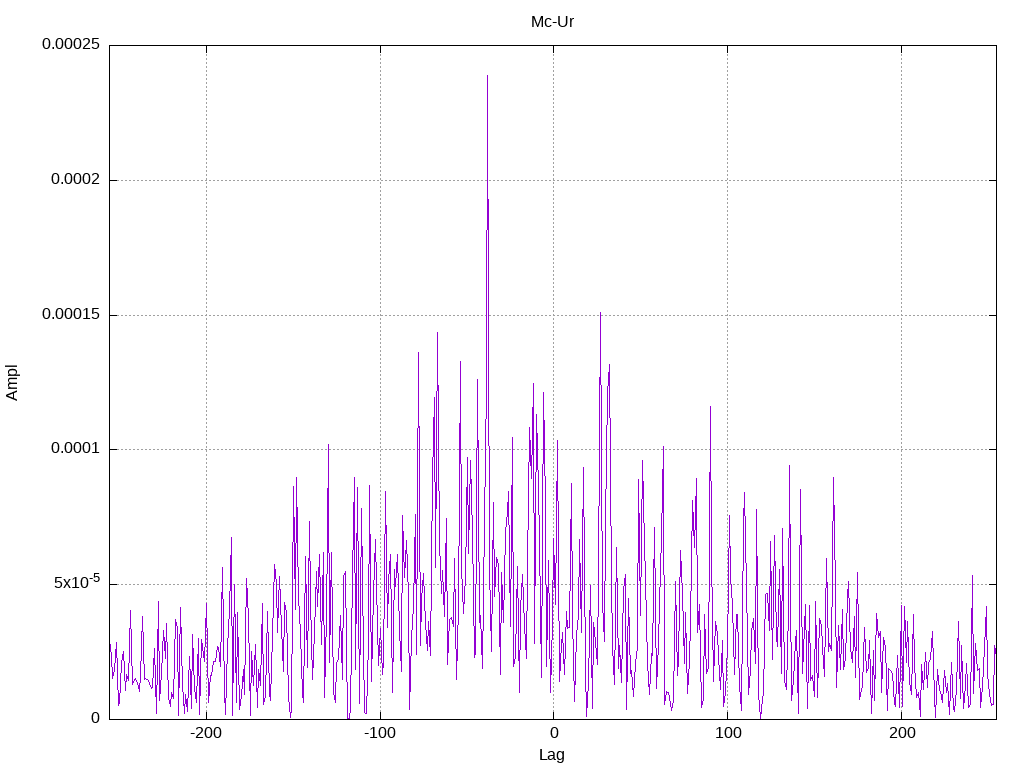Click the 0.00025 y-axis tick label
1024x768 pixels.
[x=71, y=44]
